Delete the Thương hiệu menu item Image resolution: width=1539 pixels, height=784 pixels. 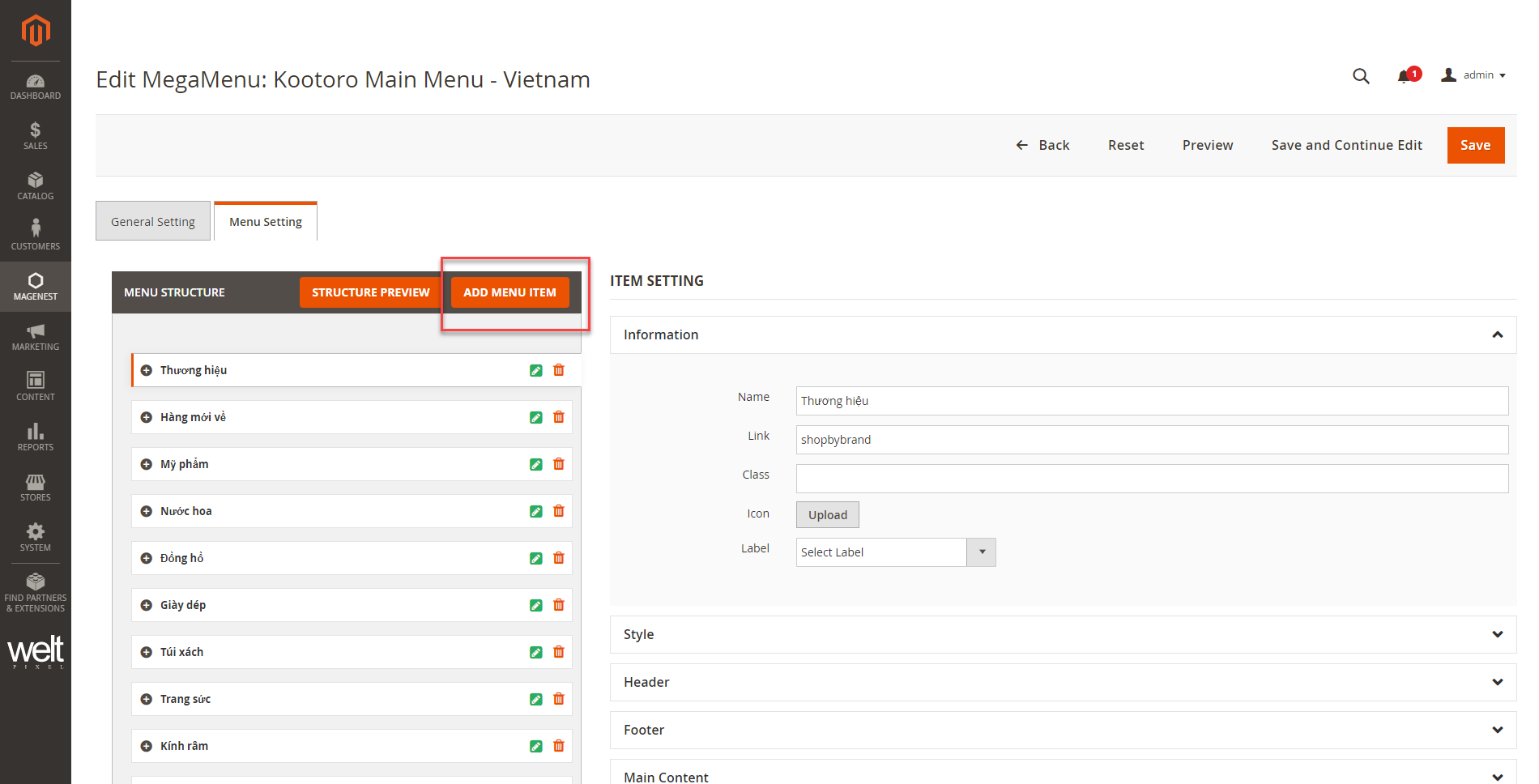(559, 370)
